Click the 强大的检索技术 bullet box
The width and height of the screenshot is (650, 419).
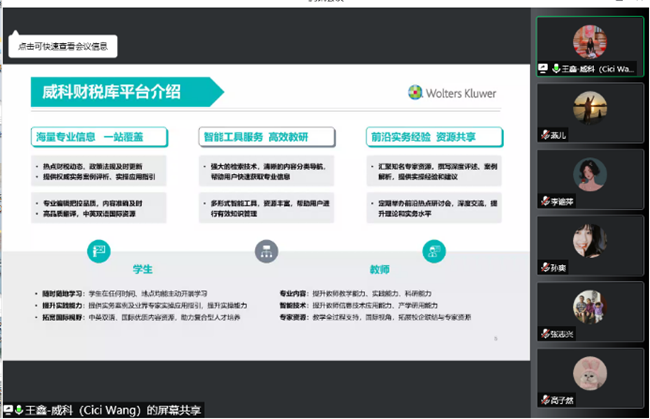pyautogui.click(x=266, y=171)
